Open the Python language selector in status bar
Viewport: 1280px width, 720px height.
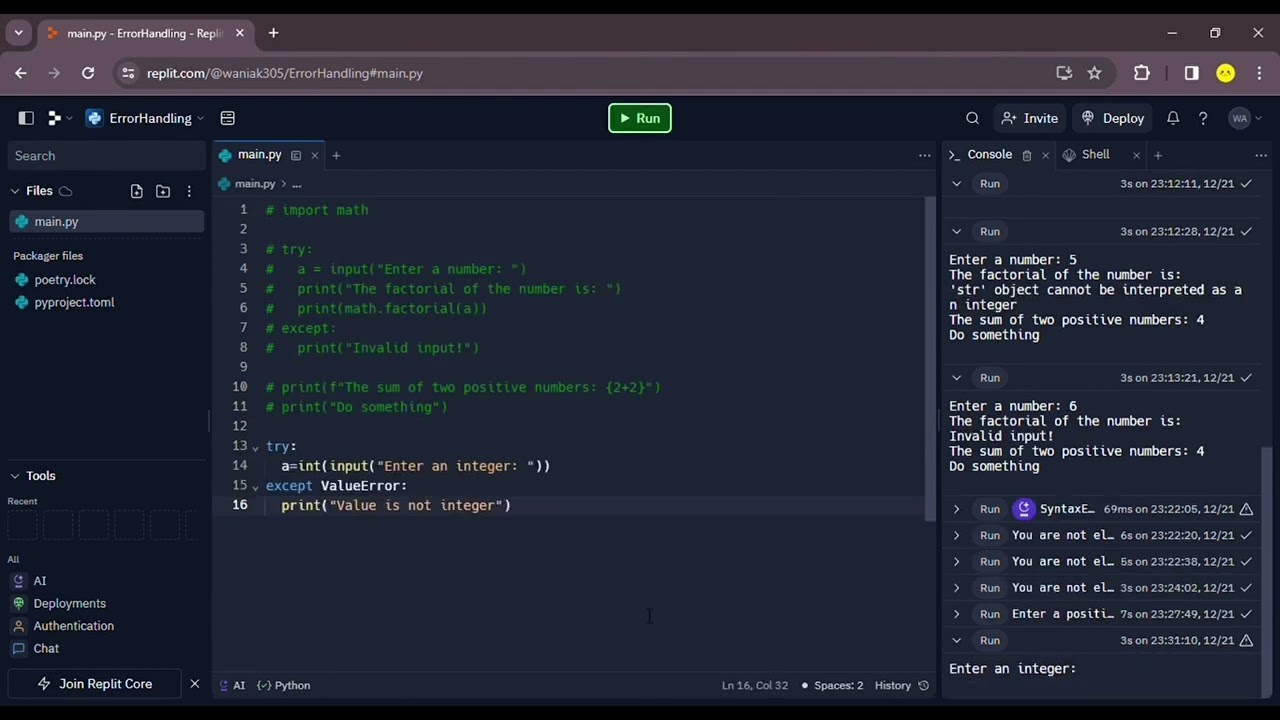coord(284,685)
